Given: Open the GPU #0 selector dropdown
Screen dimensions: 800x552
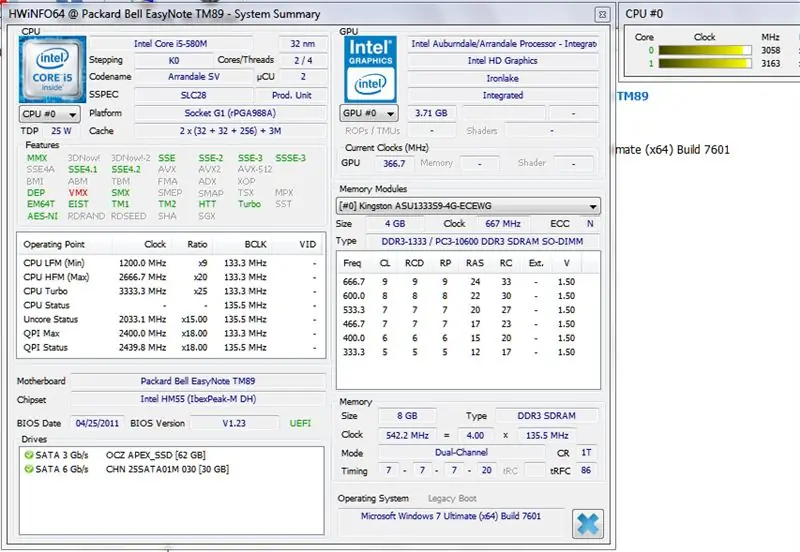Looking at the screenshot, I should (x=369, y=113).
